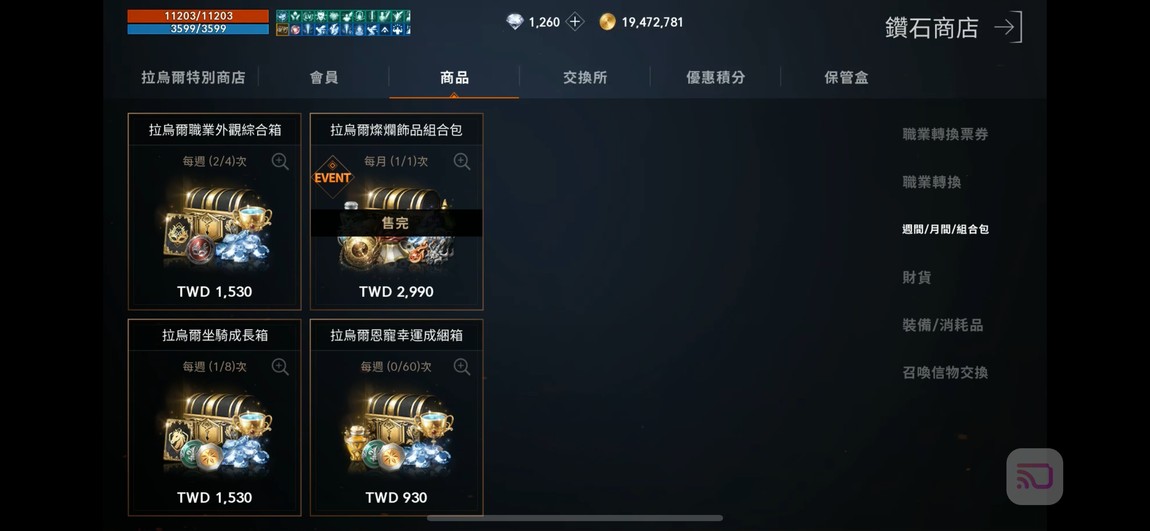Open magnifier on 拉烏爾燦爛飾品組合包

click(461, 161)
